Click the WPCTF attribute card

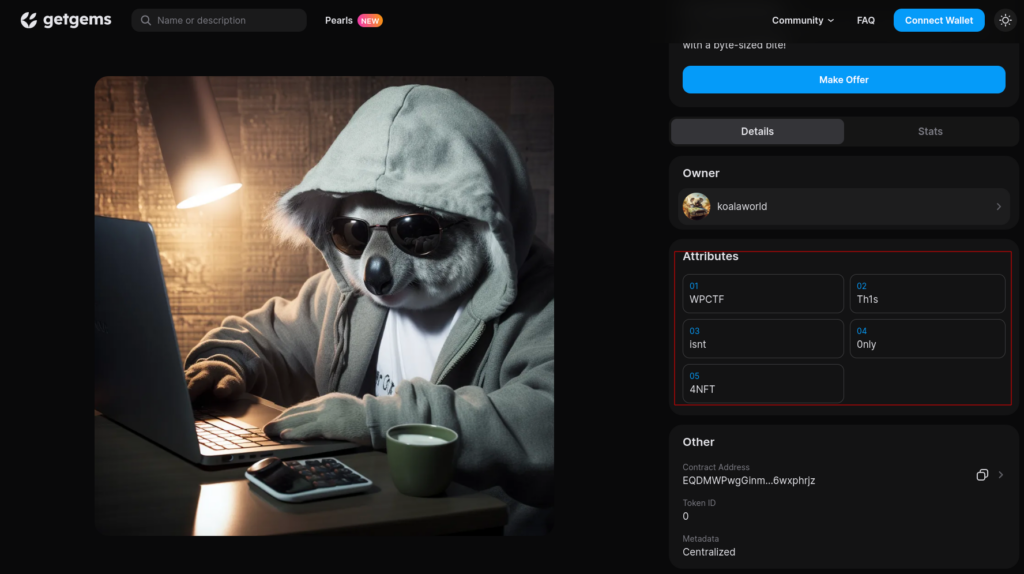(x=763, y=294)
